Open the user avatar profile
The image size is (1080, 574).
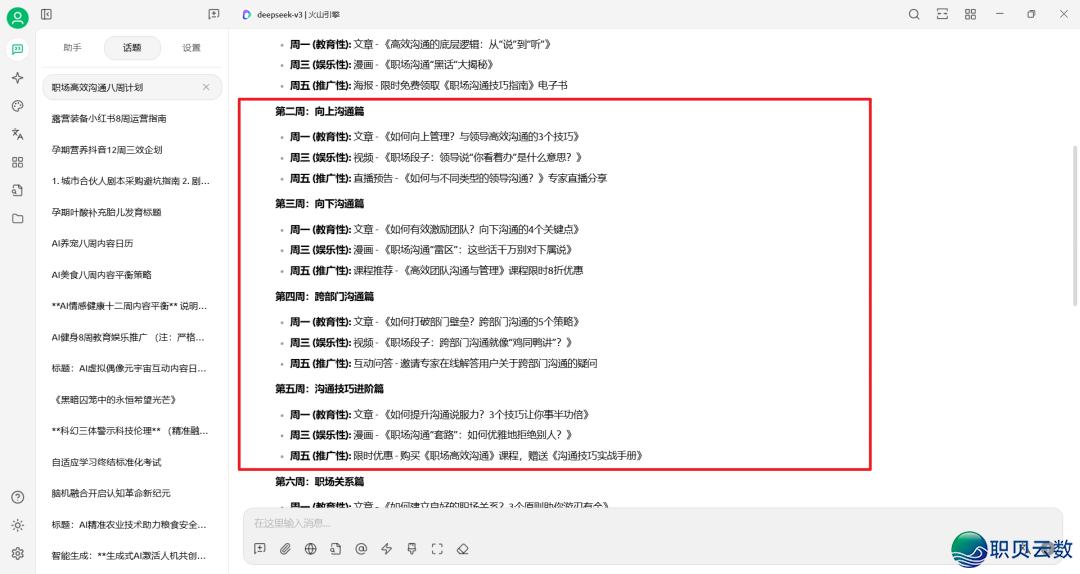click(x=17, y=17)
